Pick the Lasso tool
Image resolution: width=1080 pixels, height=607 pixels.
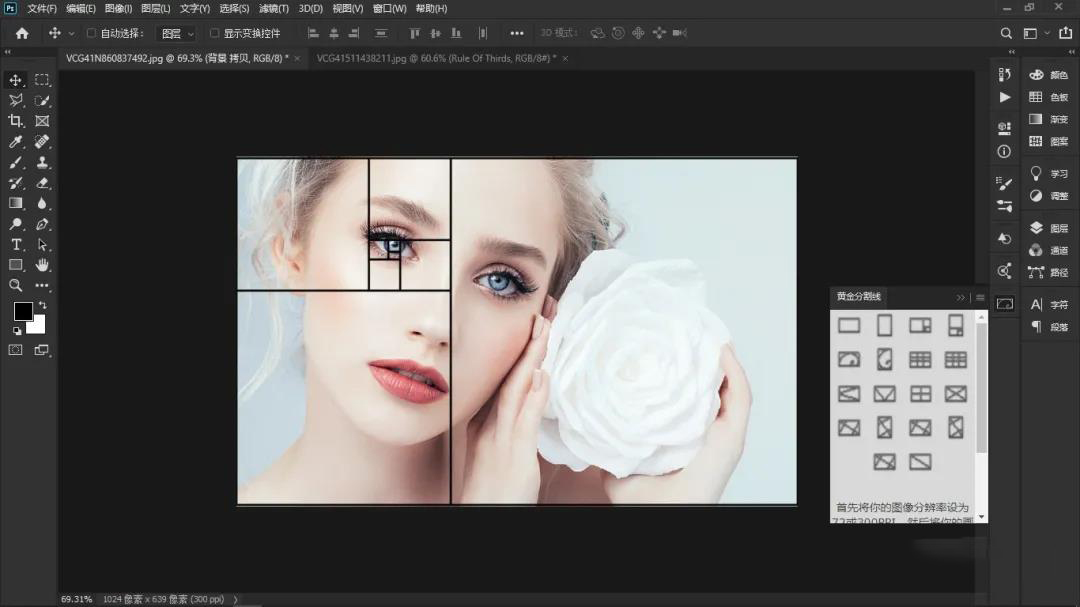(x=16, y=101)
